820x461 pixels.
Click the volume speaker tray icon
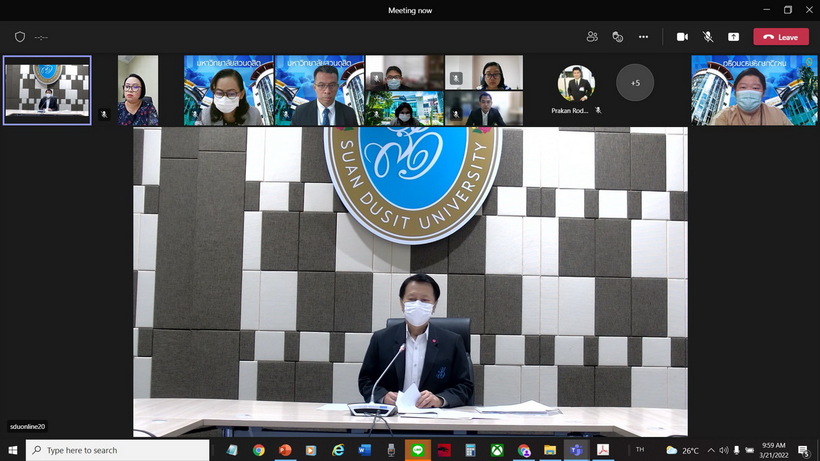pos(724,450)
